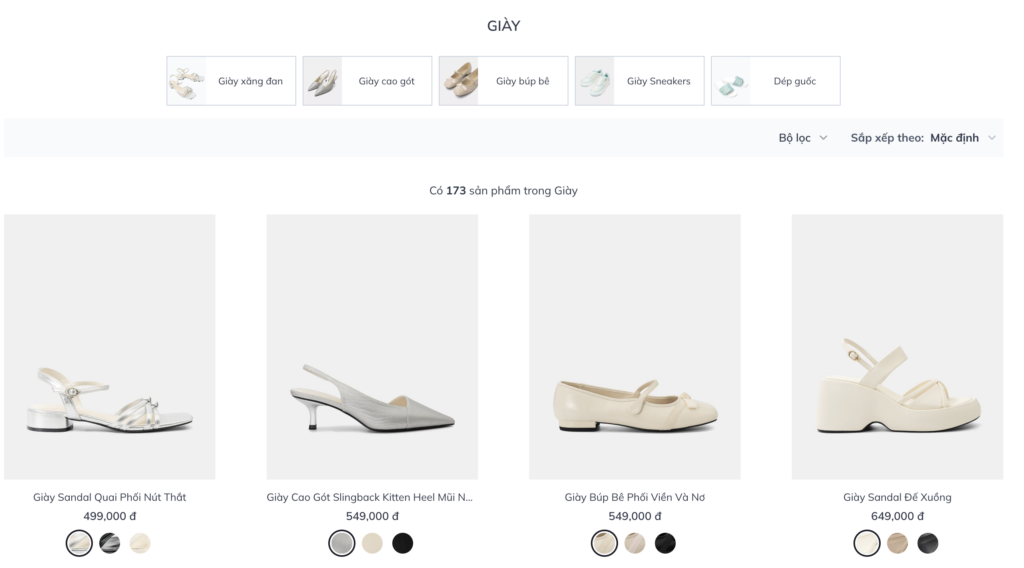Viewport: 1024px width, 568px height.
Task: Choose the black swatch for the slingback heels
Action: pyautogui.click(x=403, y=543)
